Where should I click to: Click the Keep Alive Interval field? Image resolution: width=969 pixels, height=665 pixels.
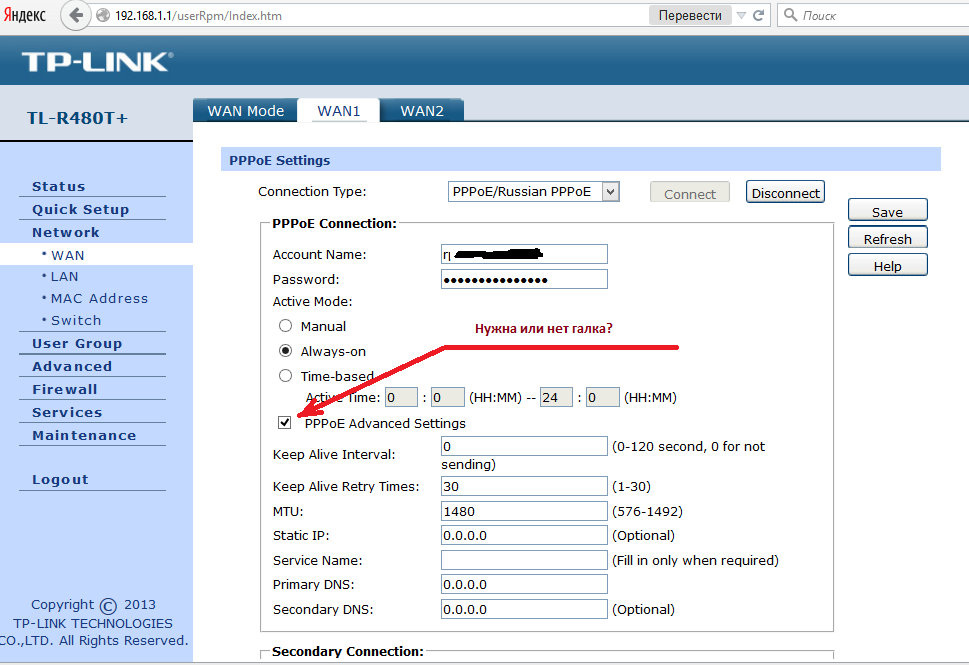[524, 446]
